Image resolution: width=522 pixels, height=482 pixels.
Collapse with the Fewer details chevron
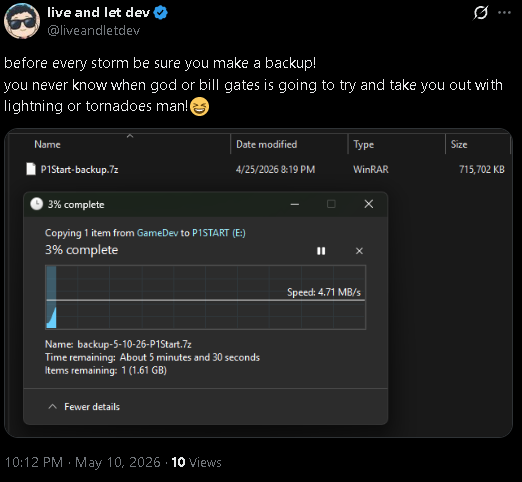coord(53,407)
